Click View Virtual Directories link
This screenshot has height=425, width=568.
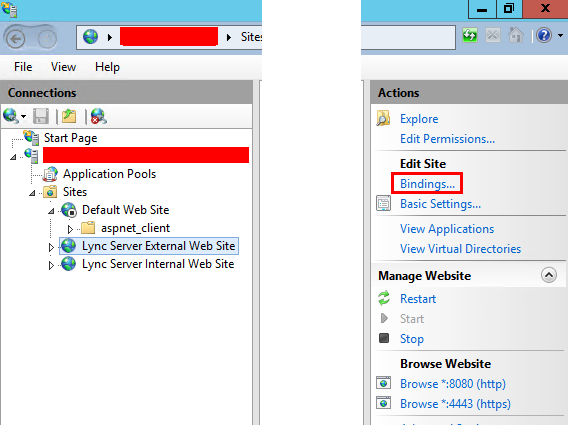[x=460, y=249]
